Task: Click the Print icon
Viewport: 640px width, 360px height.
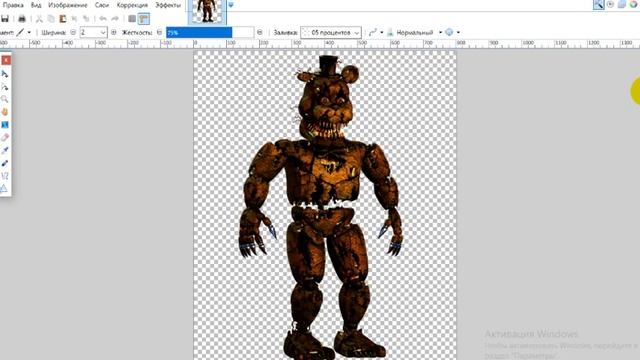Action: pyautogui.click(x=22, y=19)
